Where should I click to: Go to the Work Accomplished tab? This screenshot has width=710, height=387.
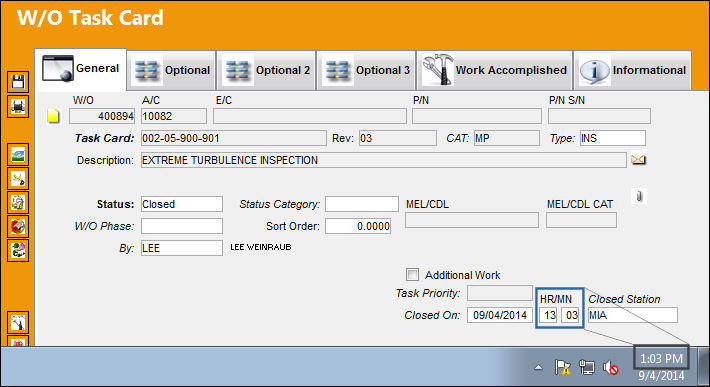(x=494, y=71)
